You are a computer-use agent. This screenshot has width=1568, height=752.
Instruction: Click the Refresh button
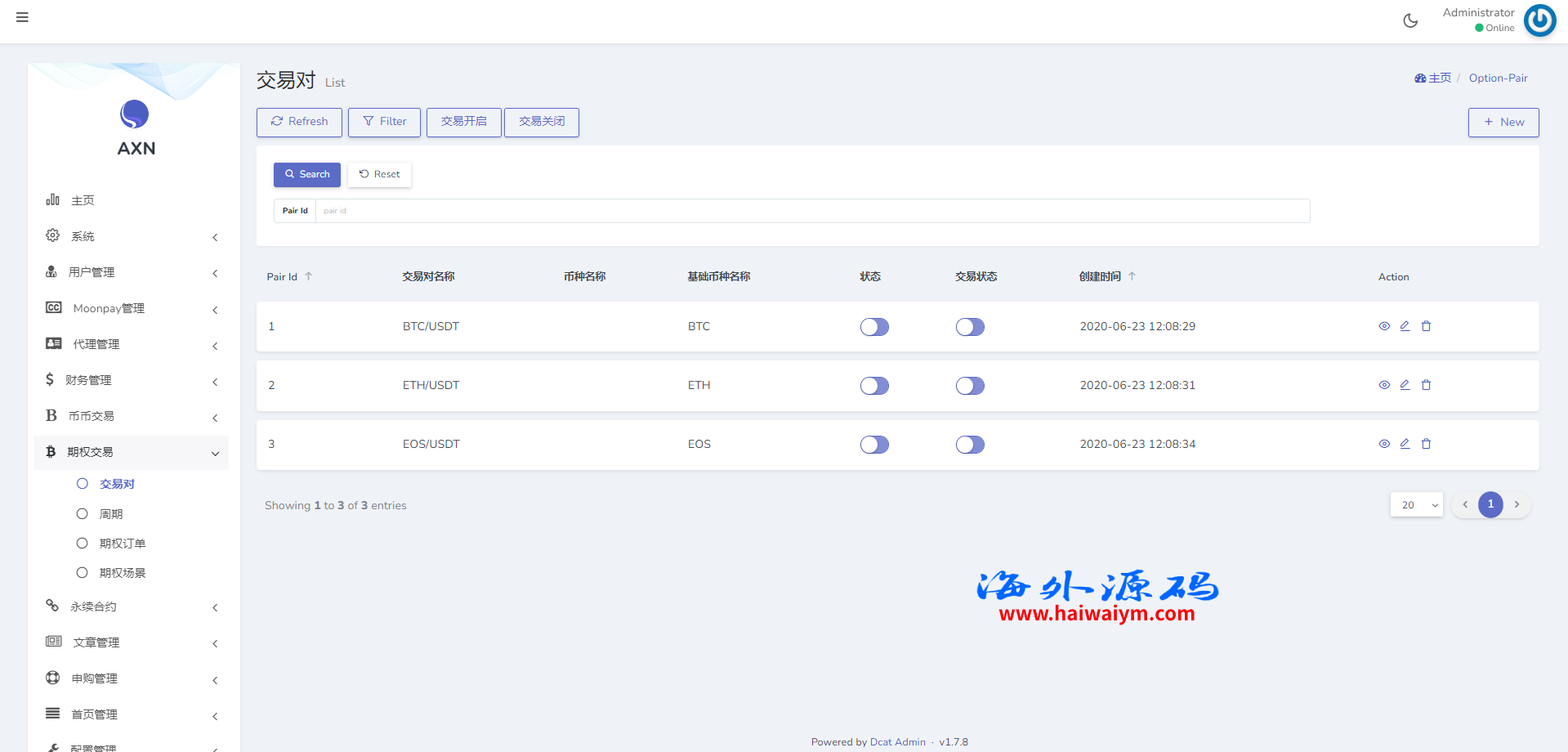[299, 122]
